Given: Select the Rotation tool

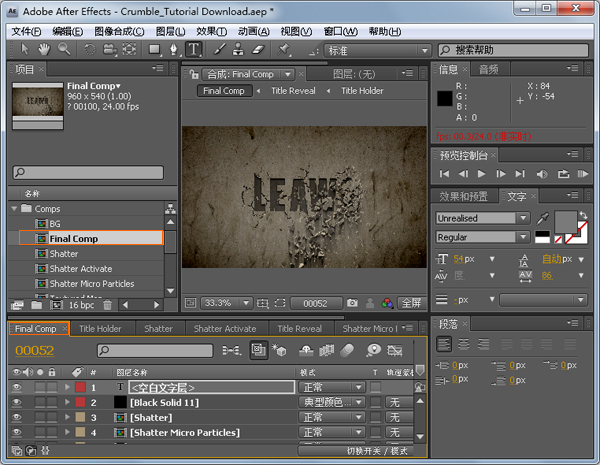Looking at the screenshot, I should tap(90, 49).
